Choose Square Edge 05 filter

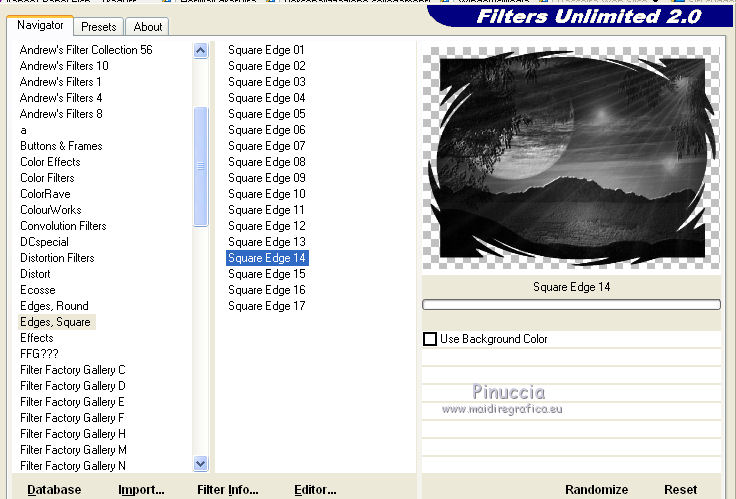pos(266,114)
